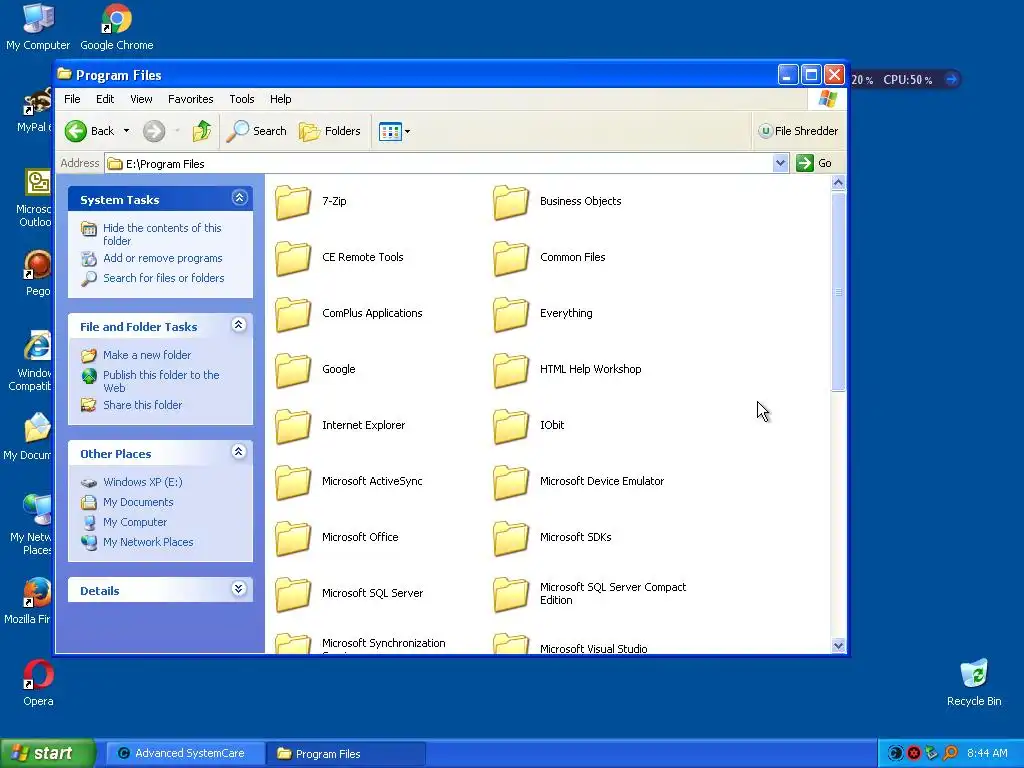Click Add or remove programs link
The image size is (1024, 768).
tap(163, 258)
